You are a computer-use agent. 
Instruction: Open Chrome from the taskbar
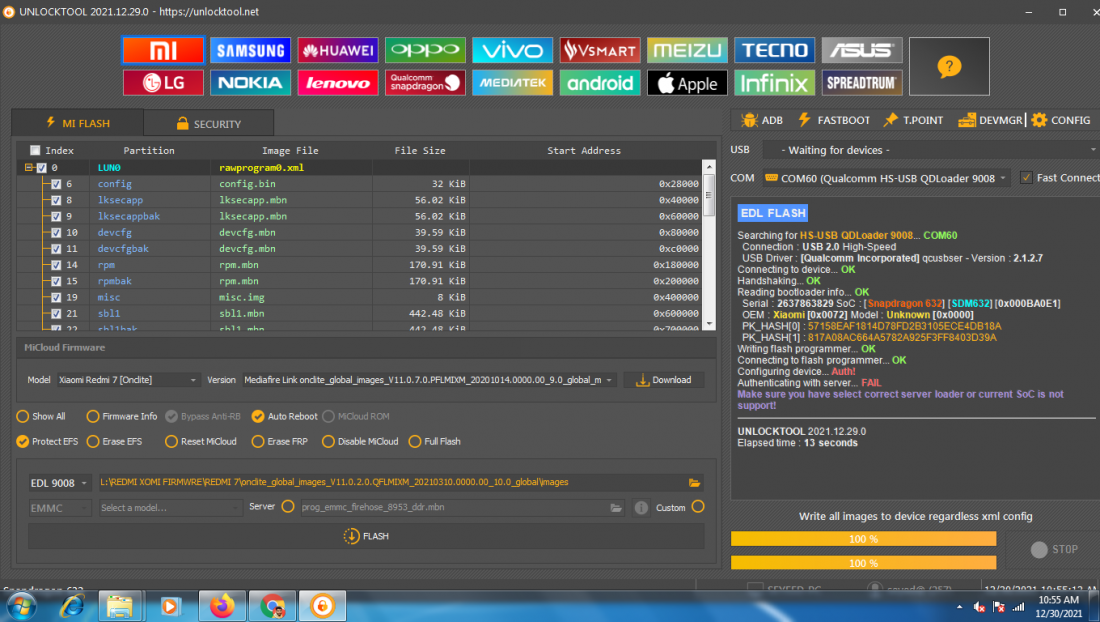(x=272, y=606)
